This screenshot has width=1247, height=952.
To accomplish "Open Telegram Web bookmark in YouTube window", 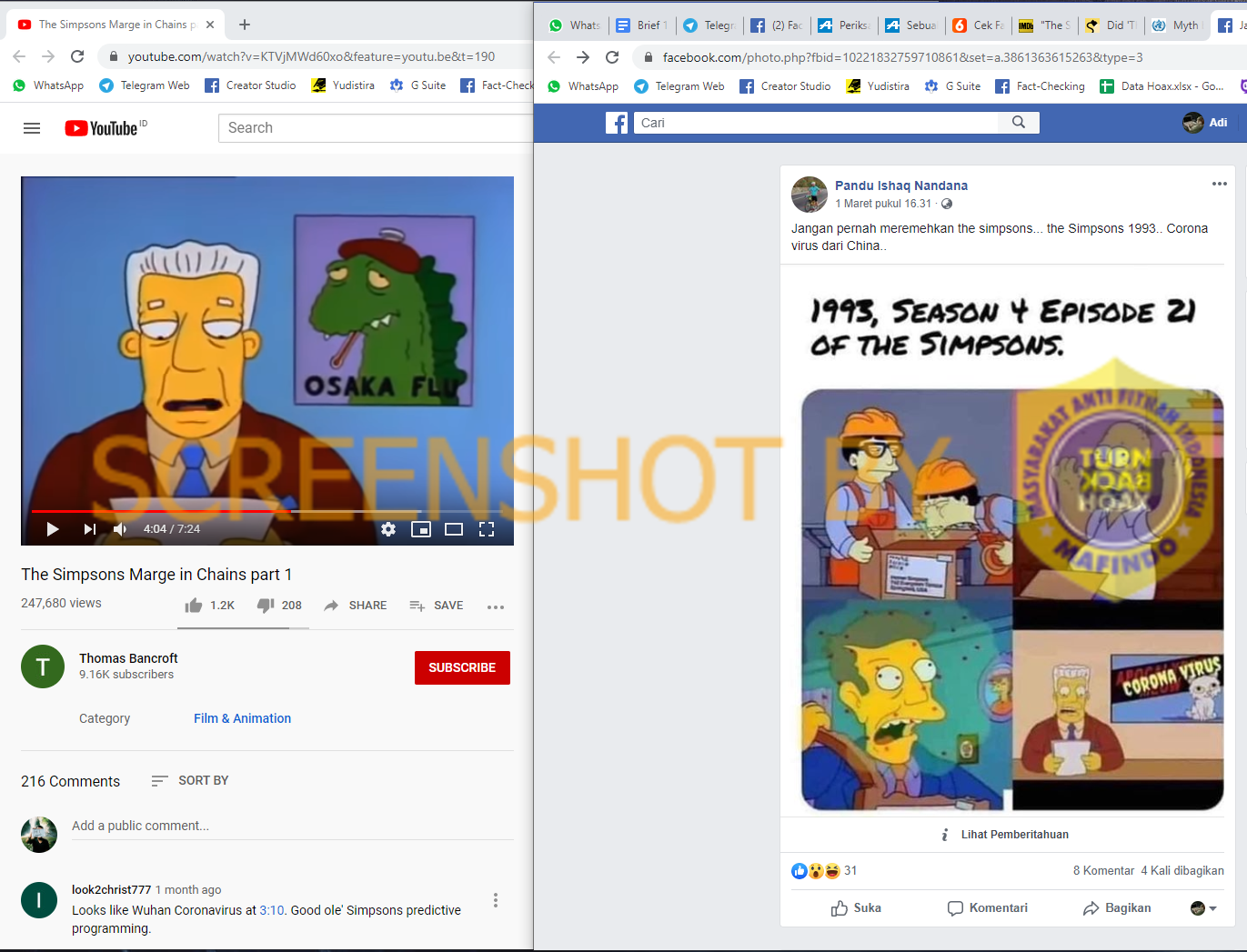I will (145, 85).
